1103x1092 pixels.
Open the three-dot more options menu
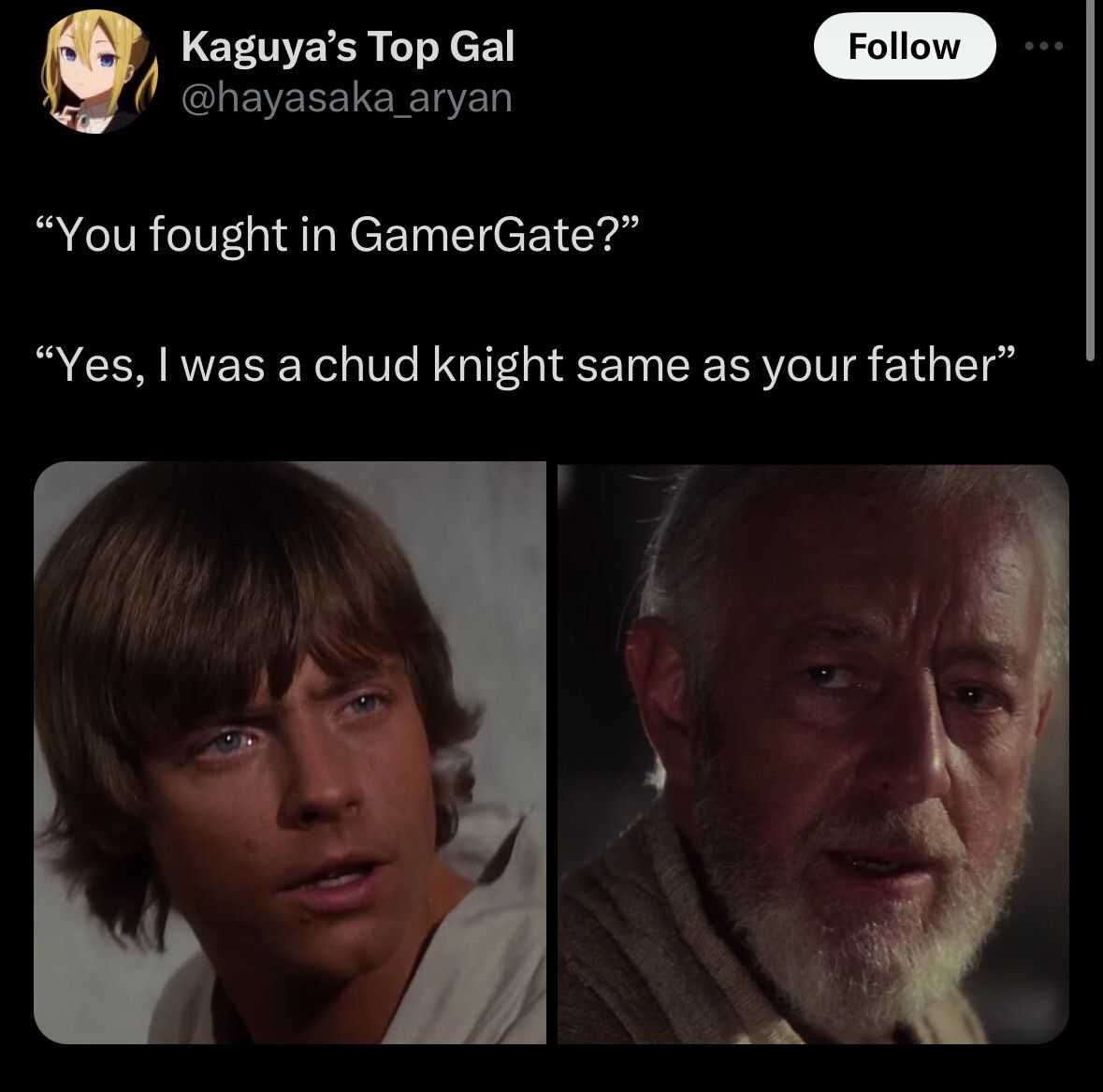coord(1044,47)
